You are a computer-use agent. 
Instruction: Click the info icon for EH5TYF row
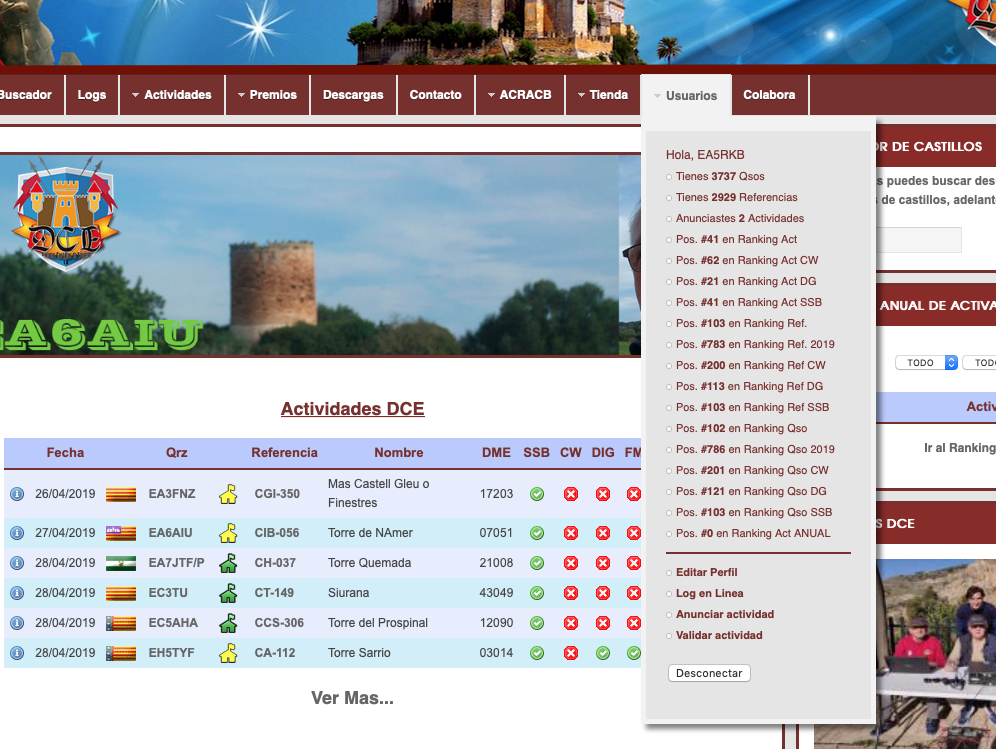pos(17,653)
